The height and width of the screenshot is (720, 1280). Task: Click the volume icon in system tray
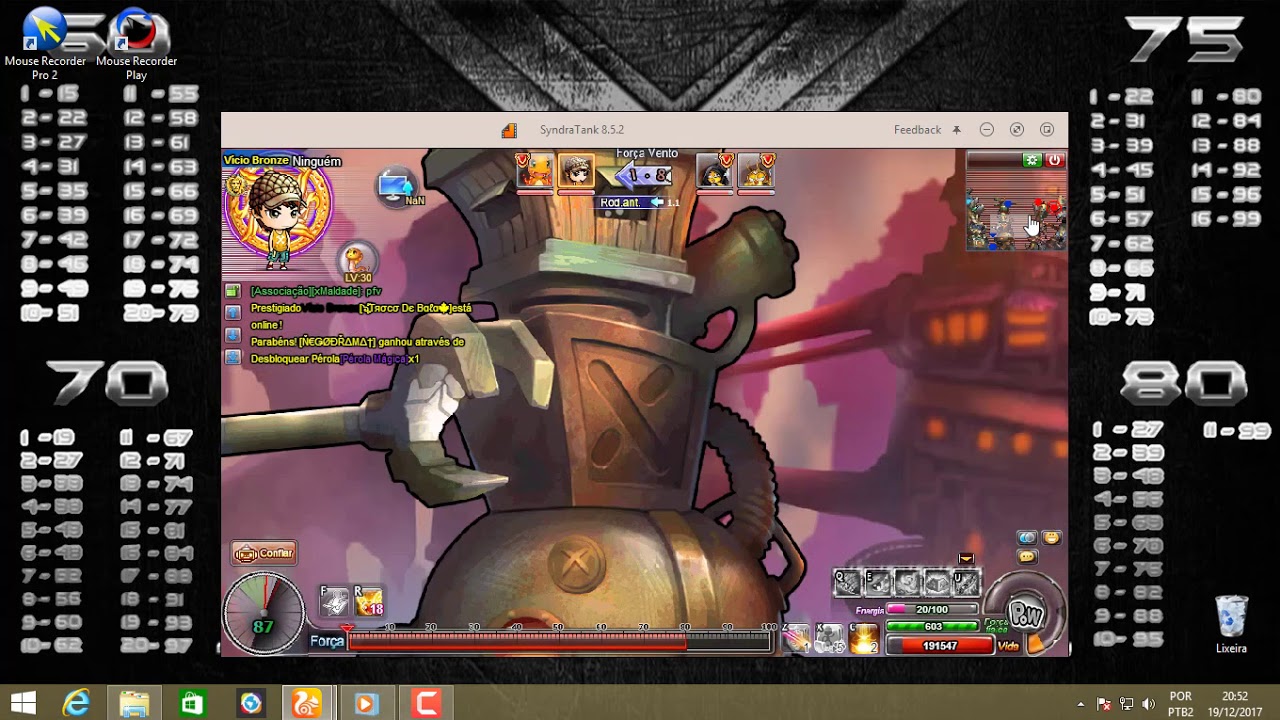coord(1148,704)
